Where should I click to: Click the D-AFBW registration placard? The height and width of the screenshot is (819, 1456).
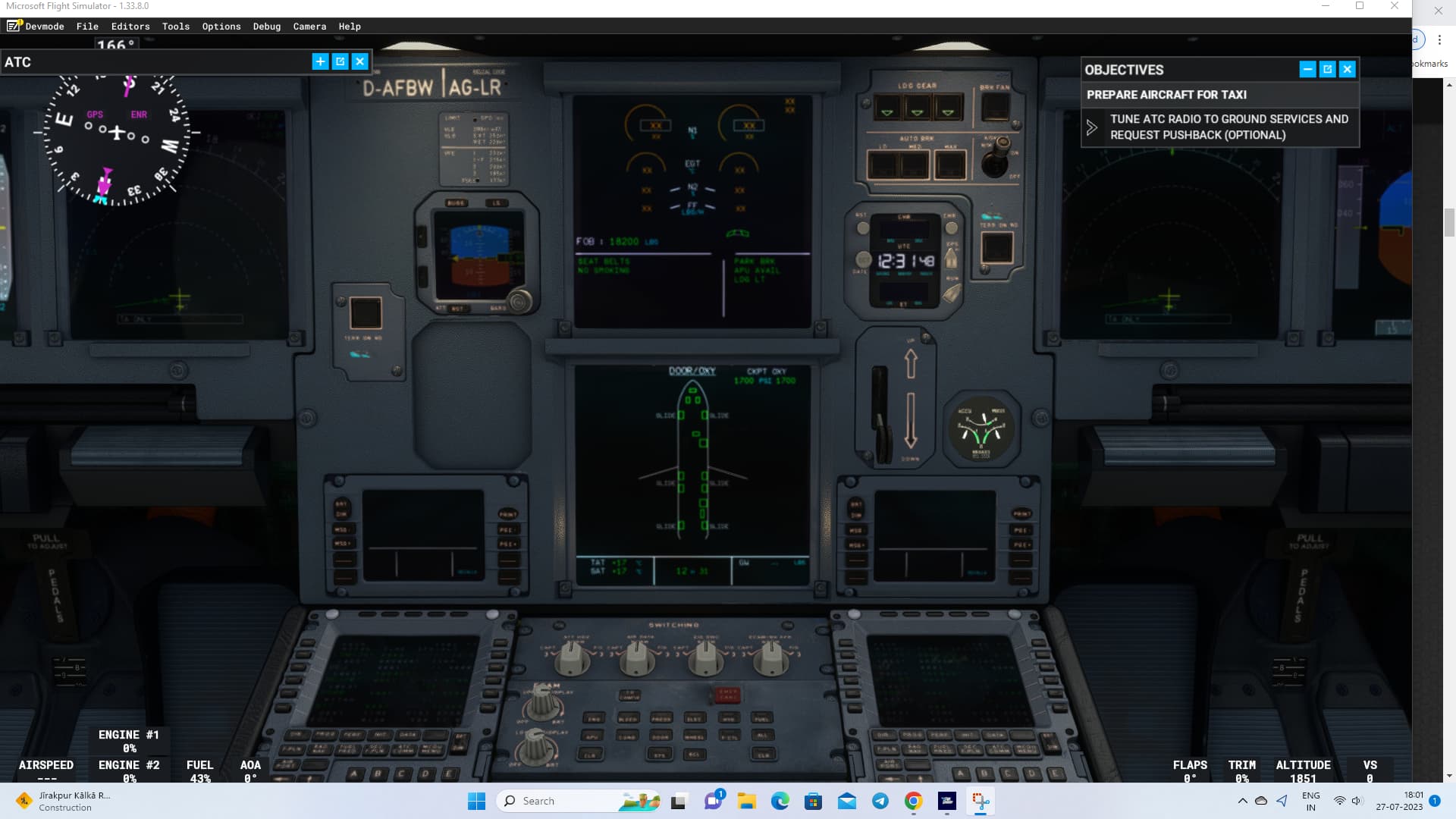[400, 88]
